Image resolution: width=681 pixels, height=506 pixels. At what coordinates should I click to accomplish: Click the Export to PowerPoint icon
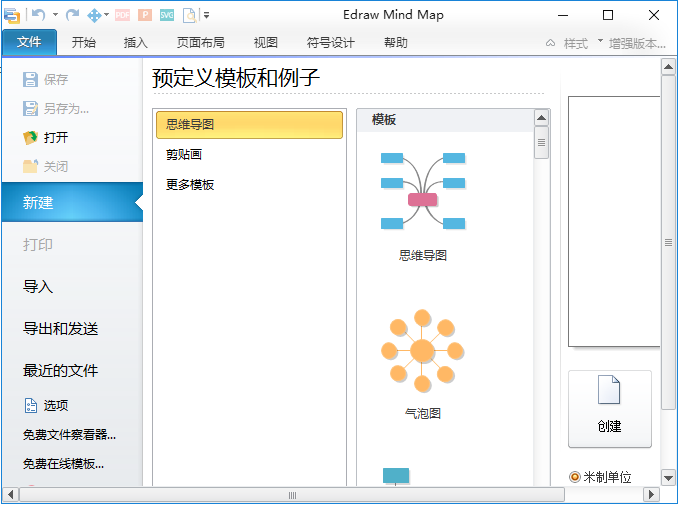tap(145, 15)
